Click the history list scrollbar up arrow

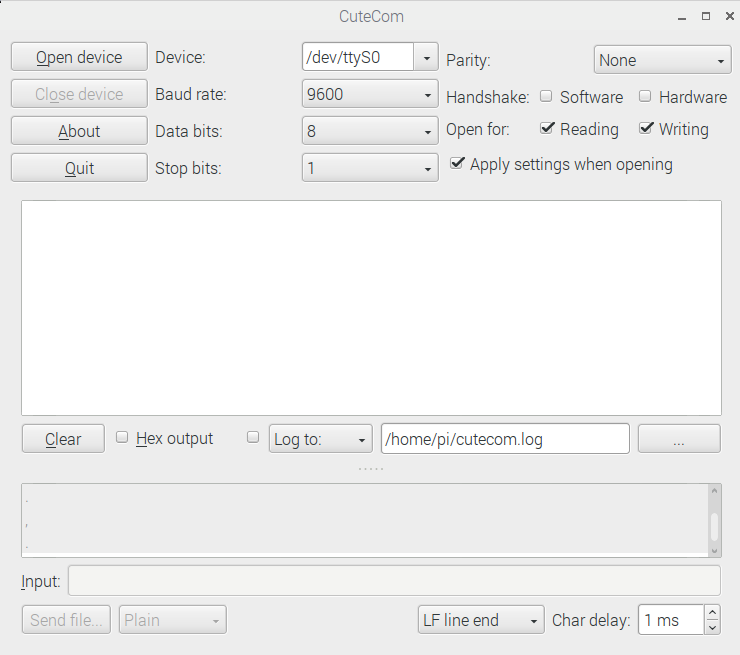(715, 491)
